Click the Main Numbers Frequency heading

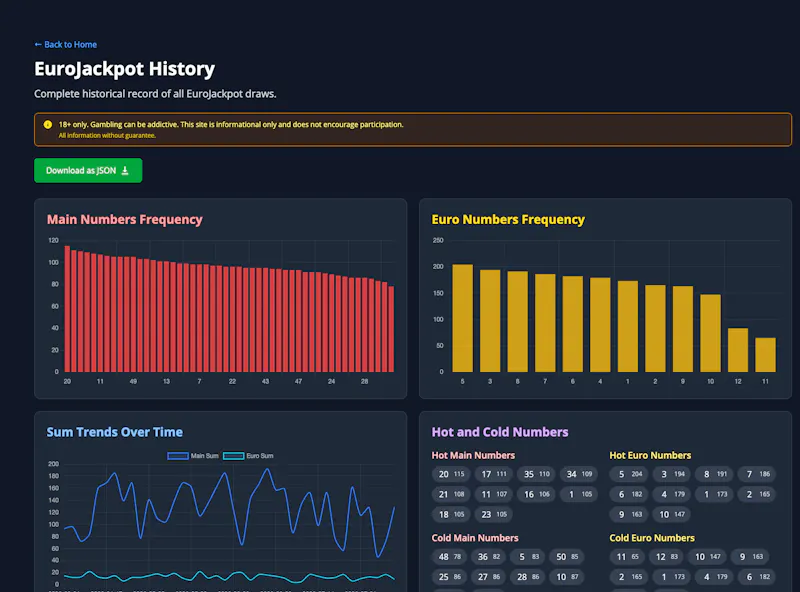point(124,219)
